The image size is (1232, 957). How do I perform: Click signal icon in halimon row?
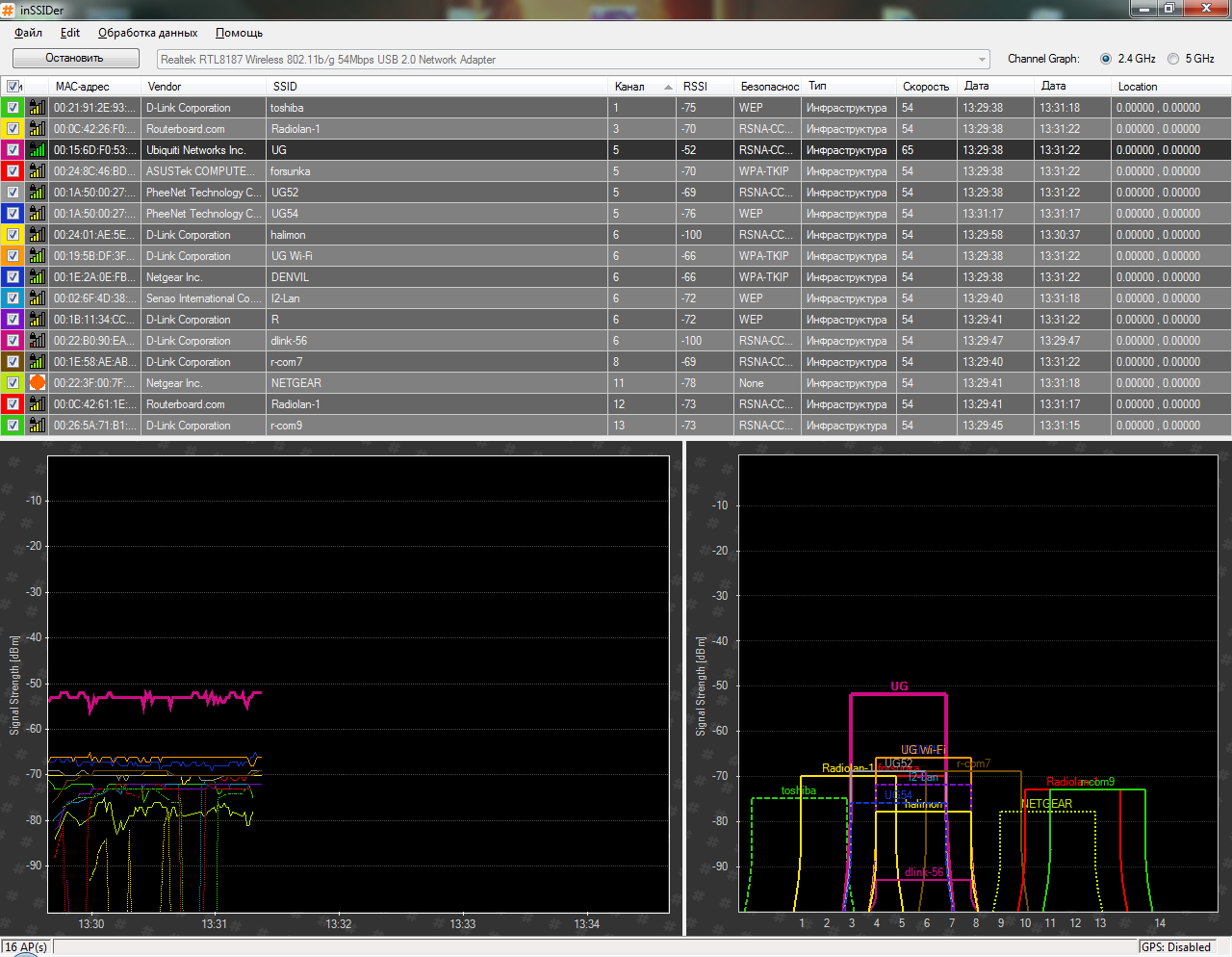pyautogui.click(x=37, y=235)
